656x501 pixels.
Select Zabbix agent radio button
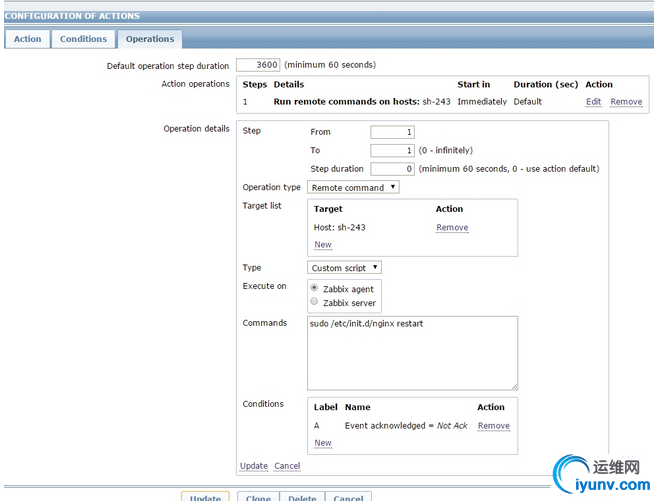tap(314, 288)
